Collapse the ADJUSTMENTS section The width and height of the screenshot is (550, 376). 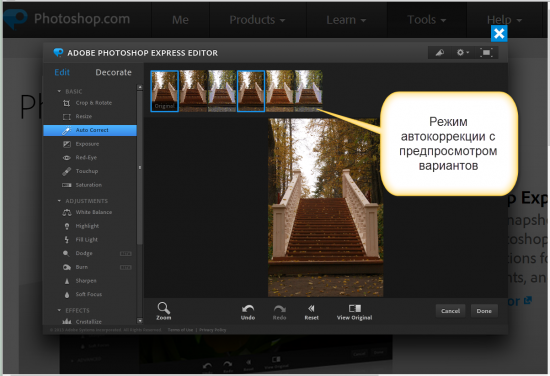click(x=59, y=201)
